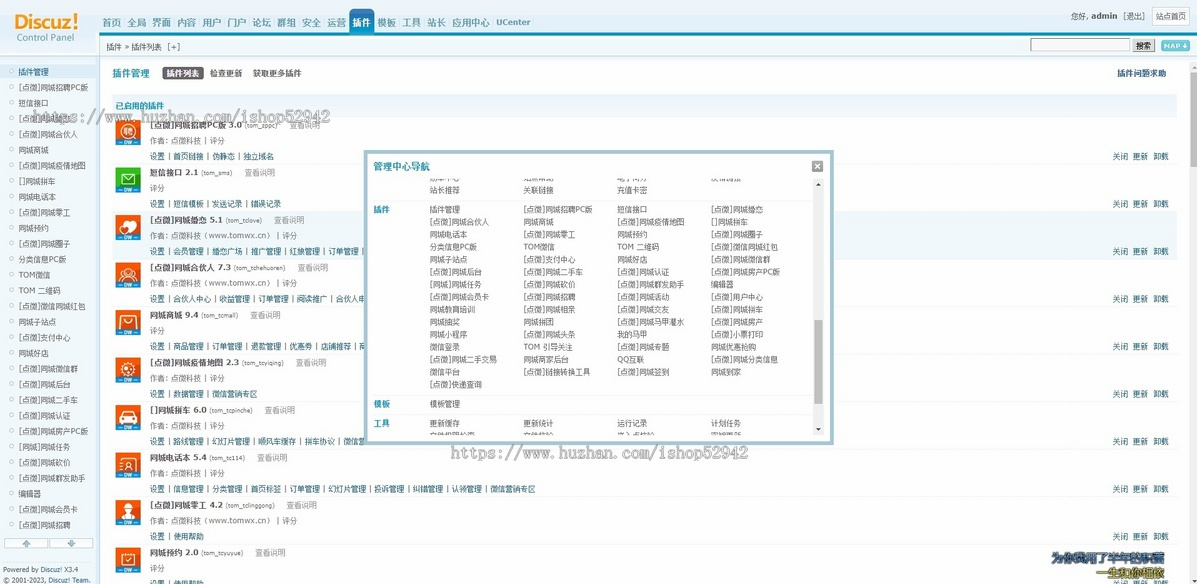
Task: Open 商品管理 under 同城商城
Action: coord(189,346)
